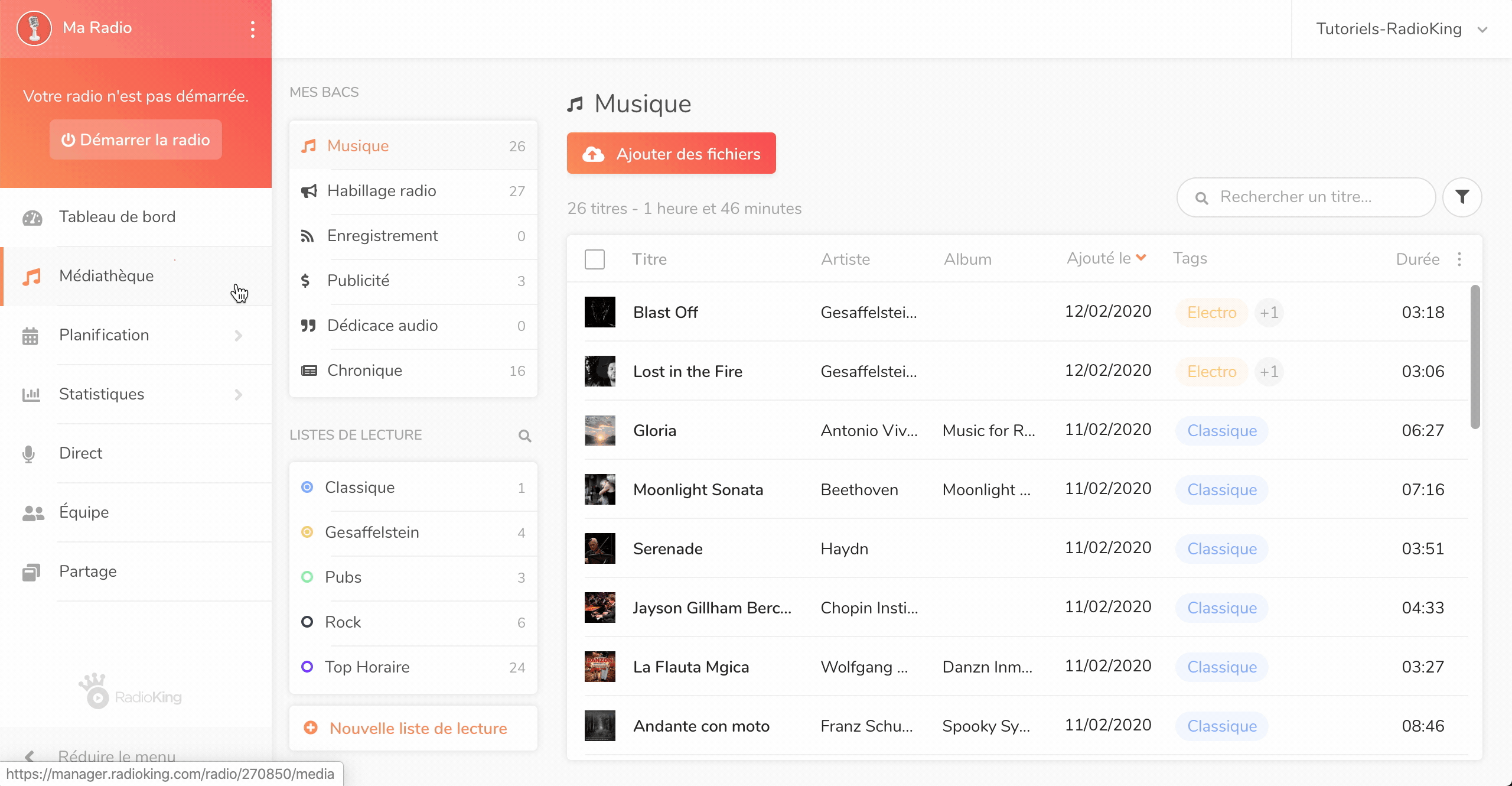Open Tableau de bord menu item
Viewport: 1512px width, 786px height.
click(136, 217)
